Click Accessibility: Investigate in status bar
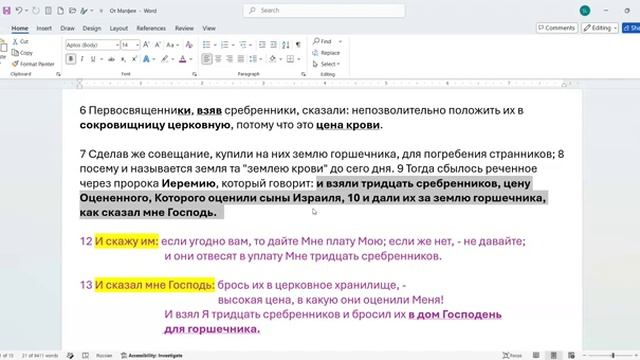Screen dimensions: 640x360 (152, 356)
